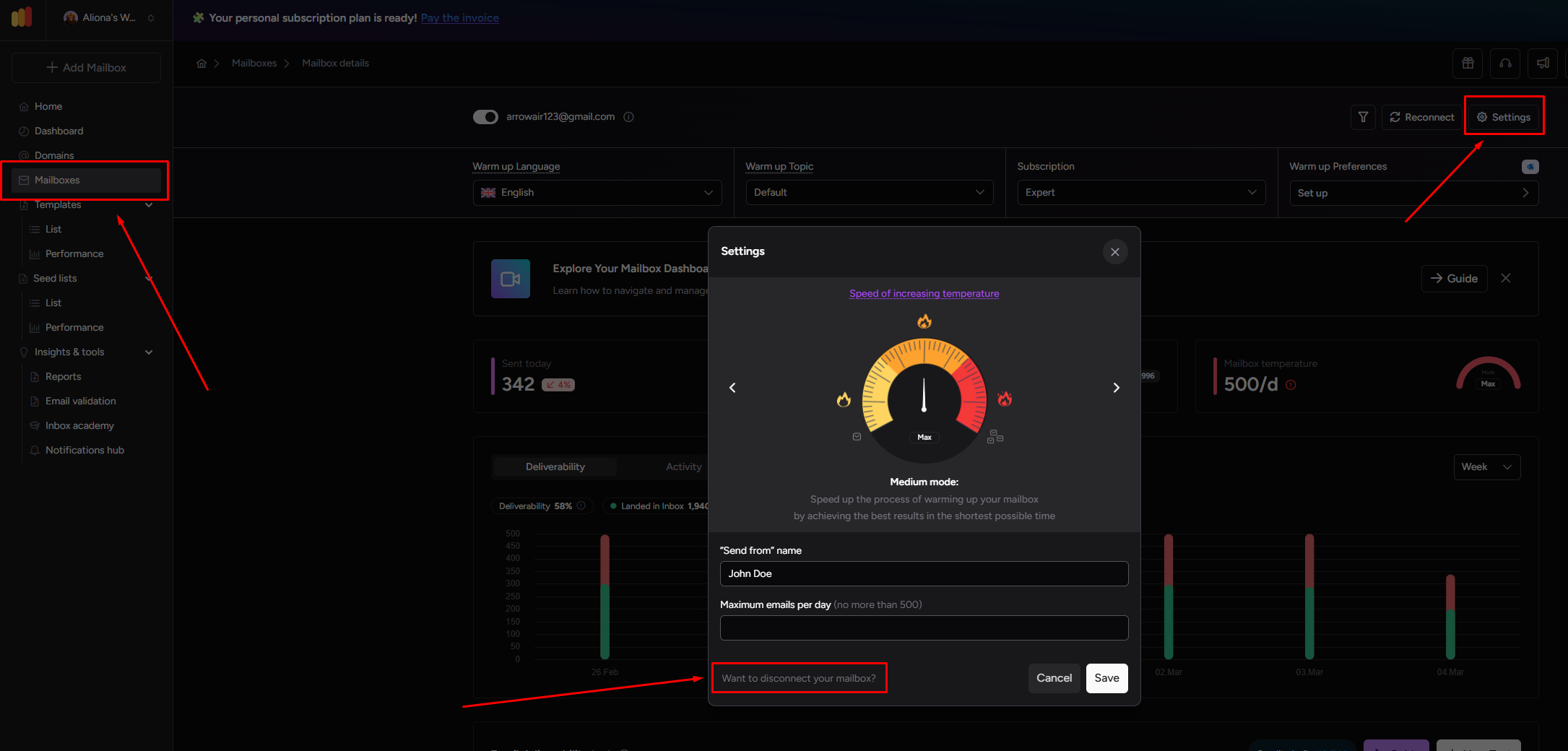Close the Settings dialog

tap(1114, 252)
